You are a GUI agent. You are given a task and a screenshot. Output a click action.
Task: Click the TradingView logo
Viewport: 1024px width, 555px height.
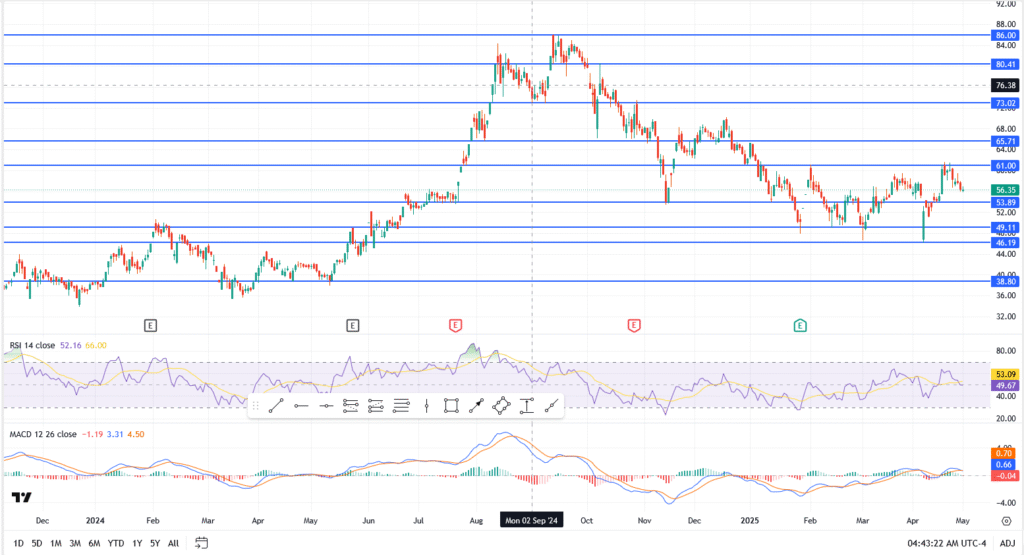pyautogui.click(x=20, y=498)
